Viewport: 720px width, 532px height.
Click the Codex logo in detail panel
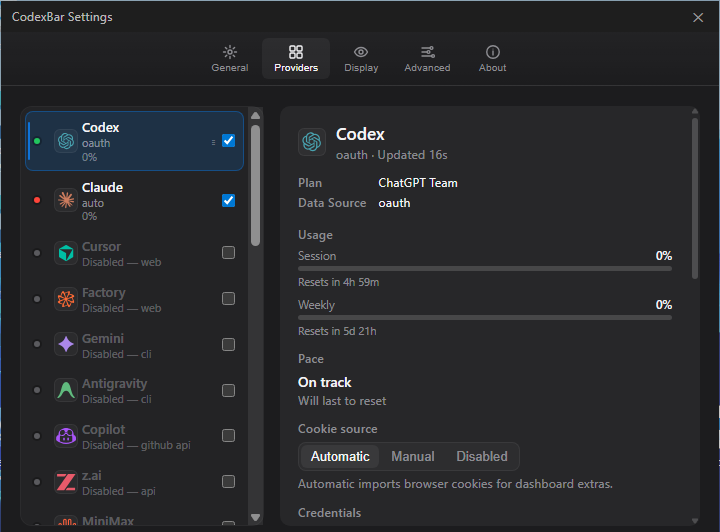point(312,142)
